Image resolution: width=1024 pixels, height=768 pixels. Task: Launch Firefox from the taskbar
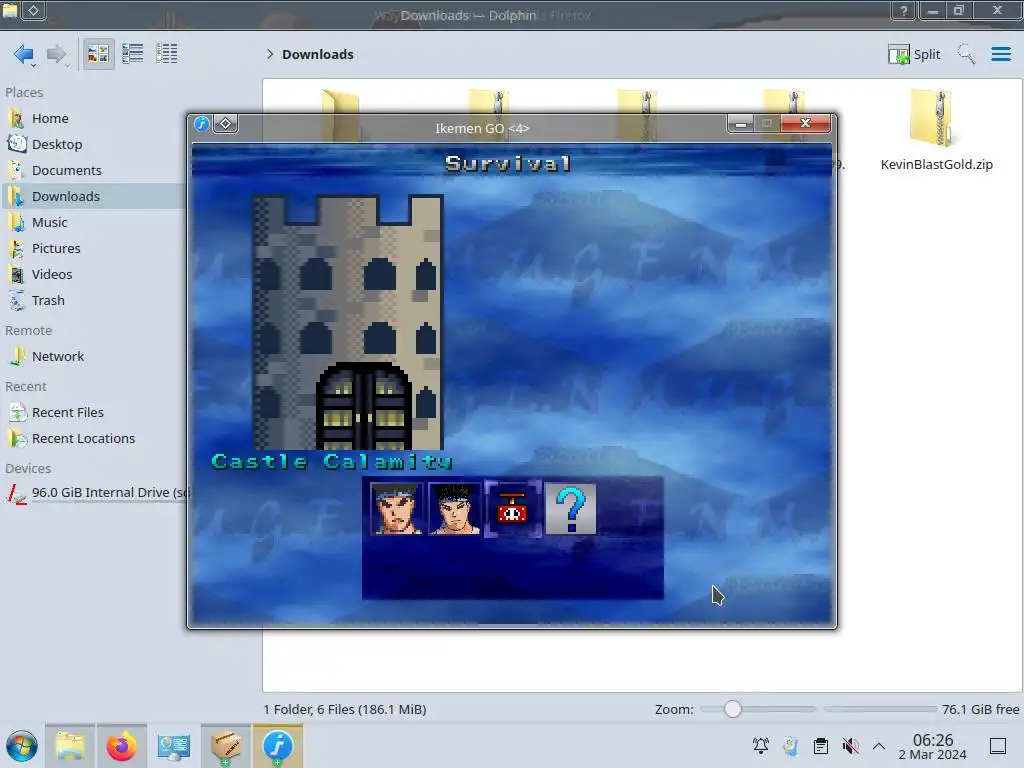click(121, 746)
